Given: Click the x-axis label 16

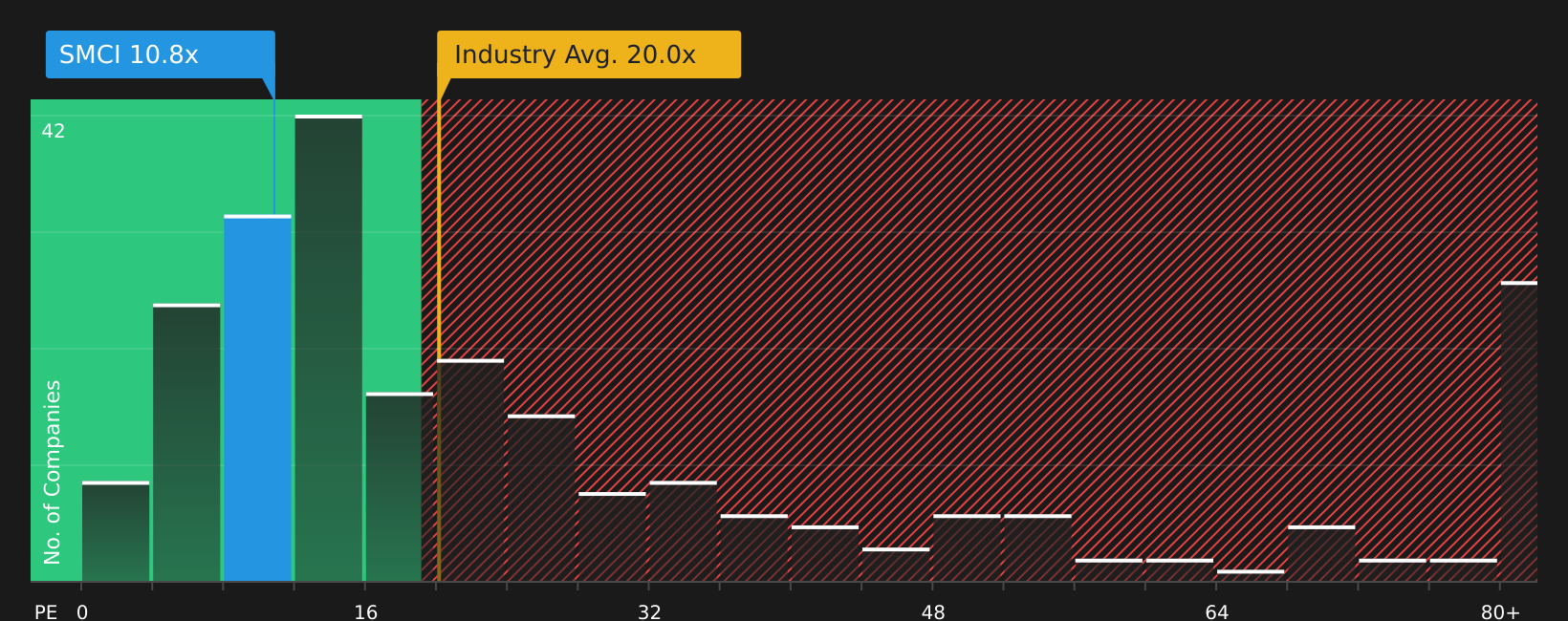Looking at the screenshot, I should (x=366, y=612).
